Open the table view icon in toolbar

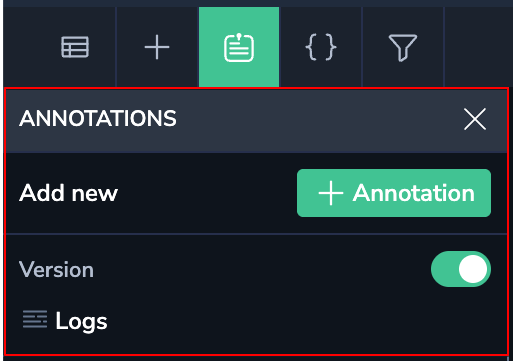[x=75, y=47]
